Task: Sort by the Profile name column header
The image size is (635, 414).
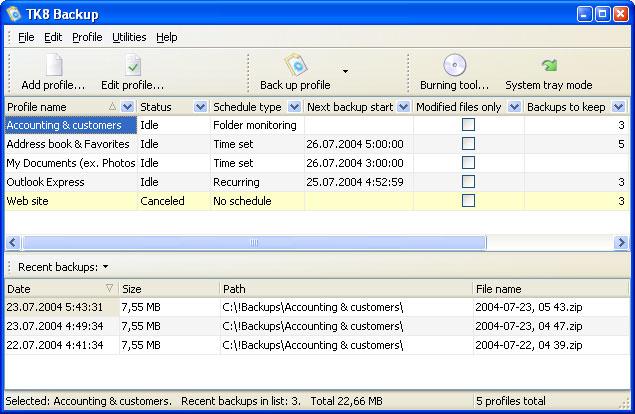Action: [x=36, y=107]
